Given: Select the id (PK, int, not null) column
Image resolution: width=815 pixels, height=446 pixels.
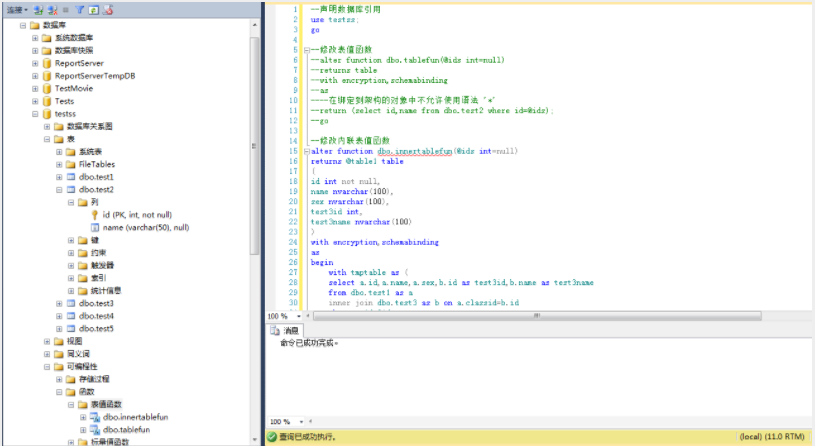Looking at the screenshot, I should pyautogui.click(x=137, y=215).
